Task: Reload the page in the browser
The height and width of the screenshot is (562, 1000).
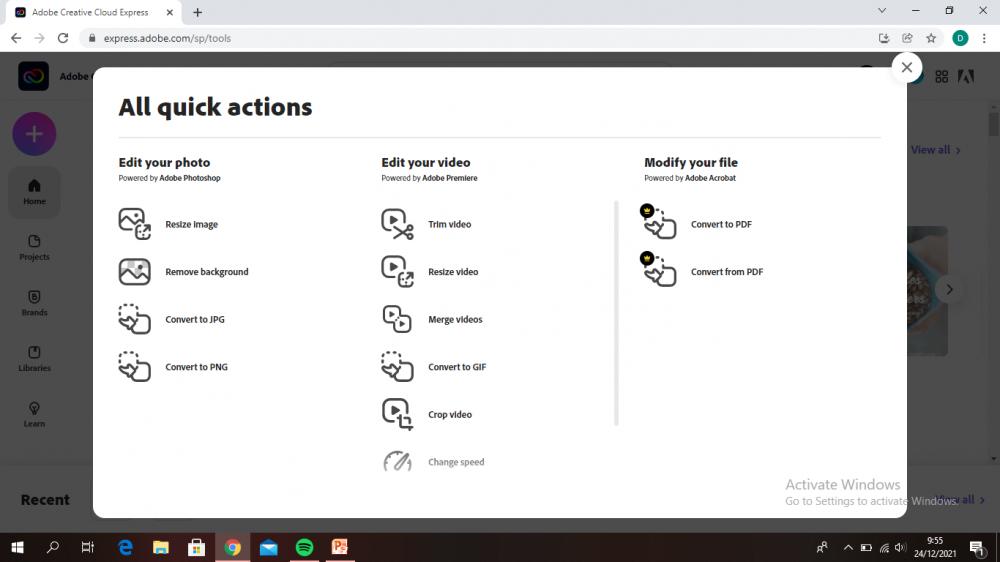Action: tap(62, 38)
